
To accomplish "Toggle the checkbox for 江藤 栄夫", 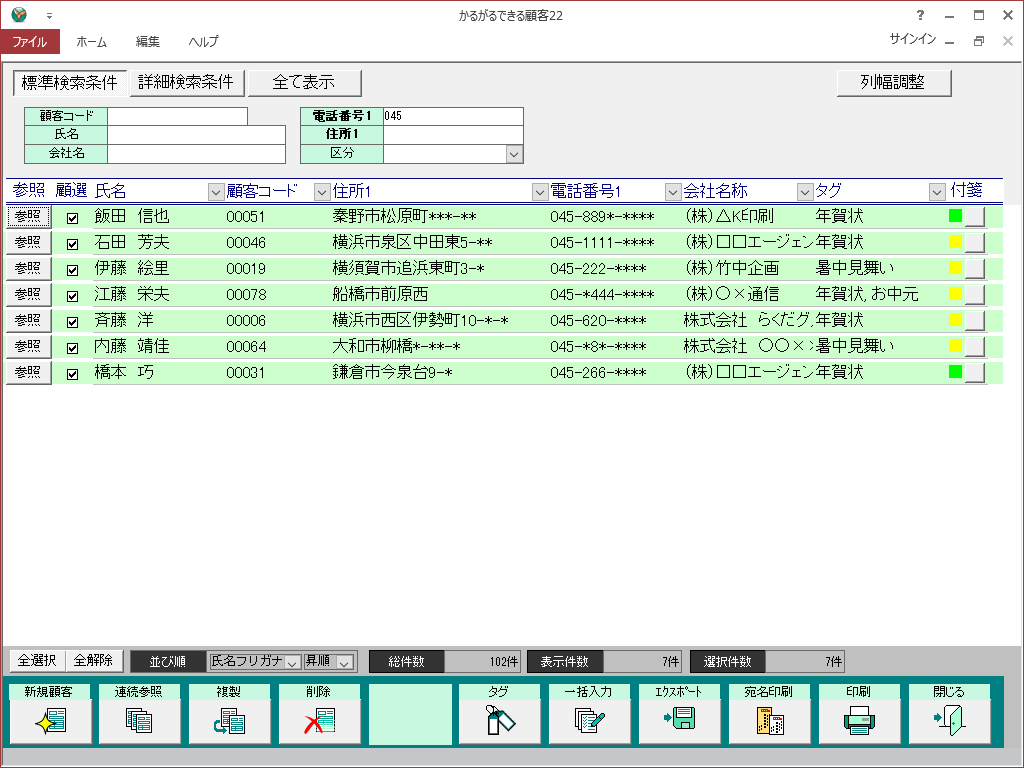I will [x=72, y=296].
